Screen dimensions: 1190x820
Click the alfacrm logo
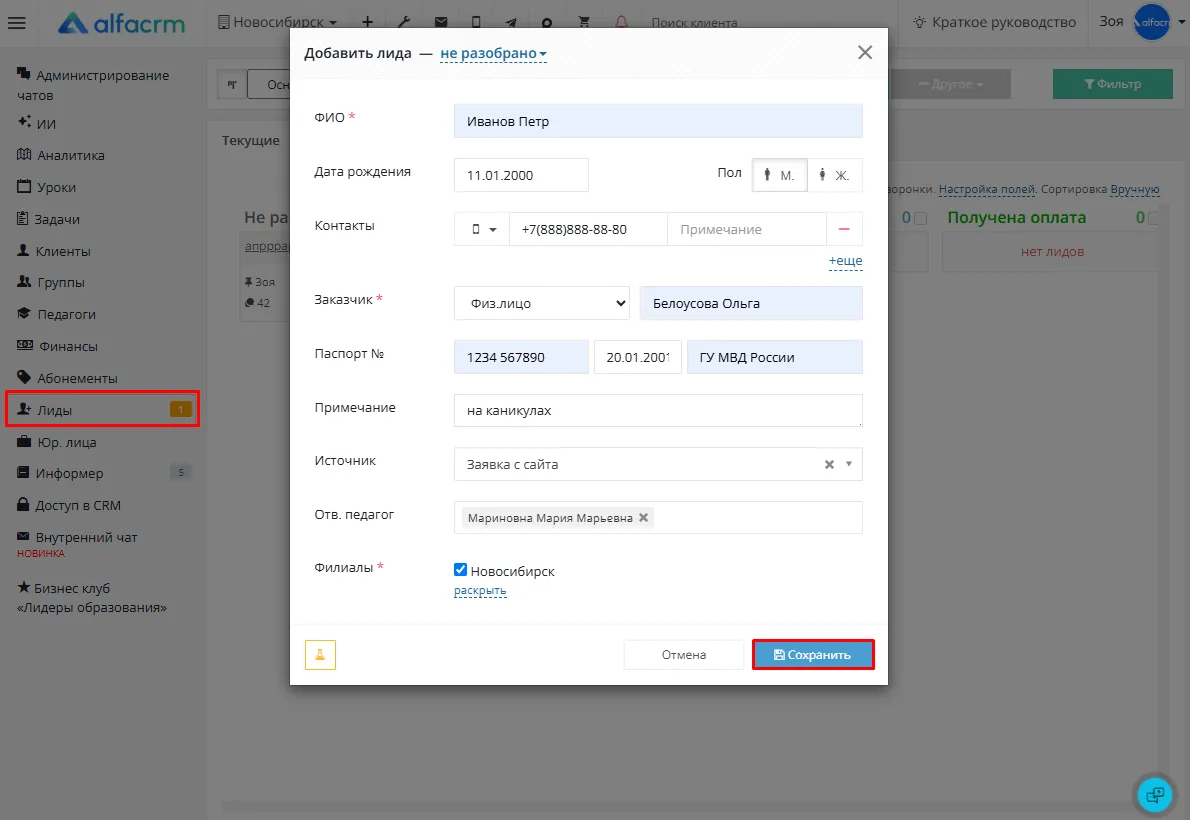[121, 23]
